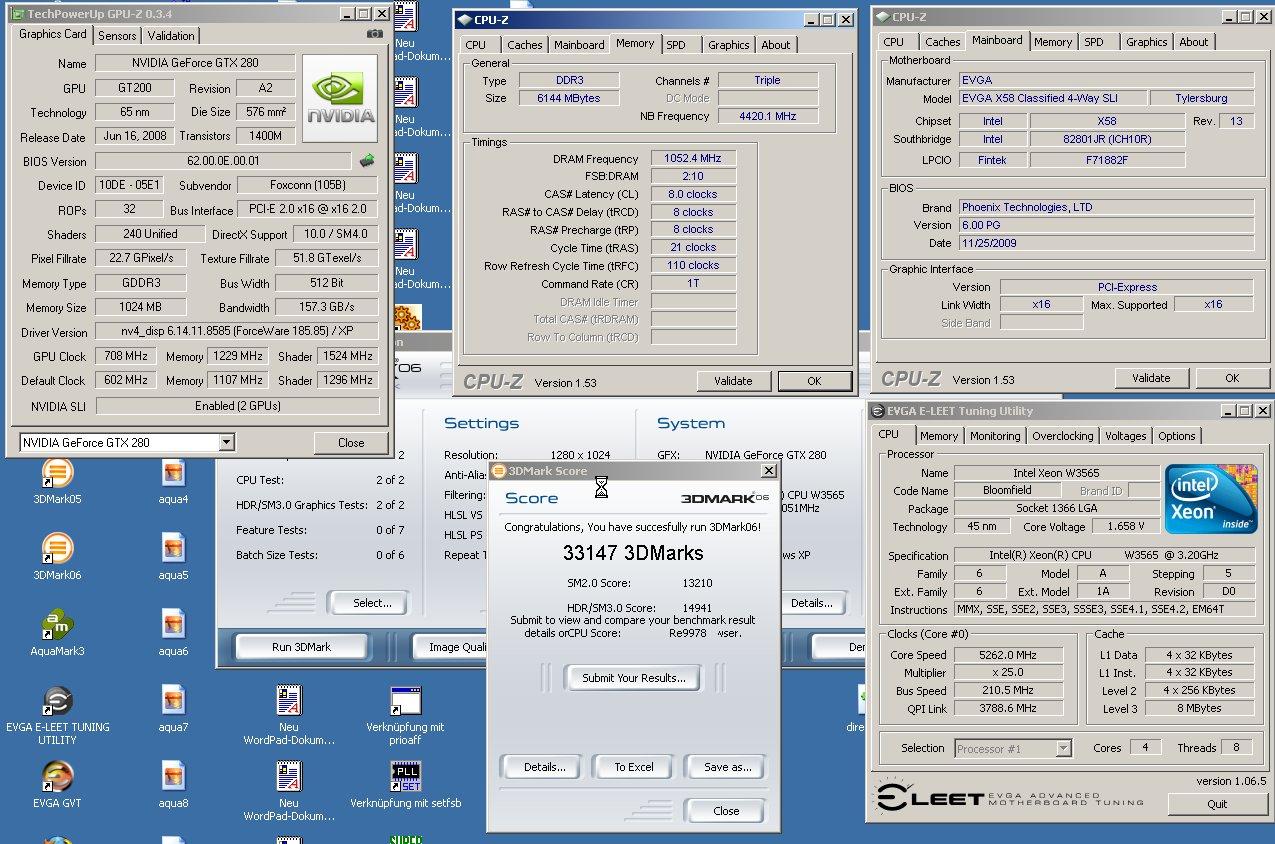Click the E-LEET title bar app icon
The height and width of the screenshot is (844, 1275).
pyautogui.click(x=878, y=411)
